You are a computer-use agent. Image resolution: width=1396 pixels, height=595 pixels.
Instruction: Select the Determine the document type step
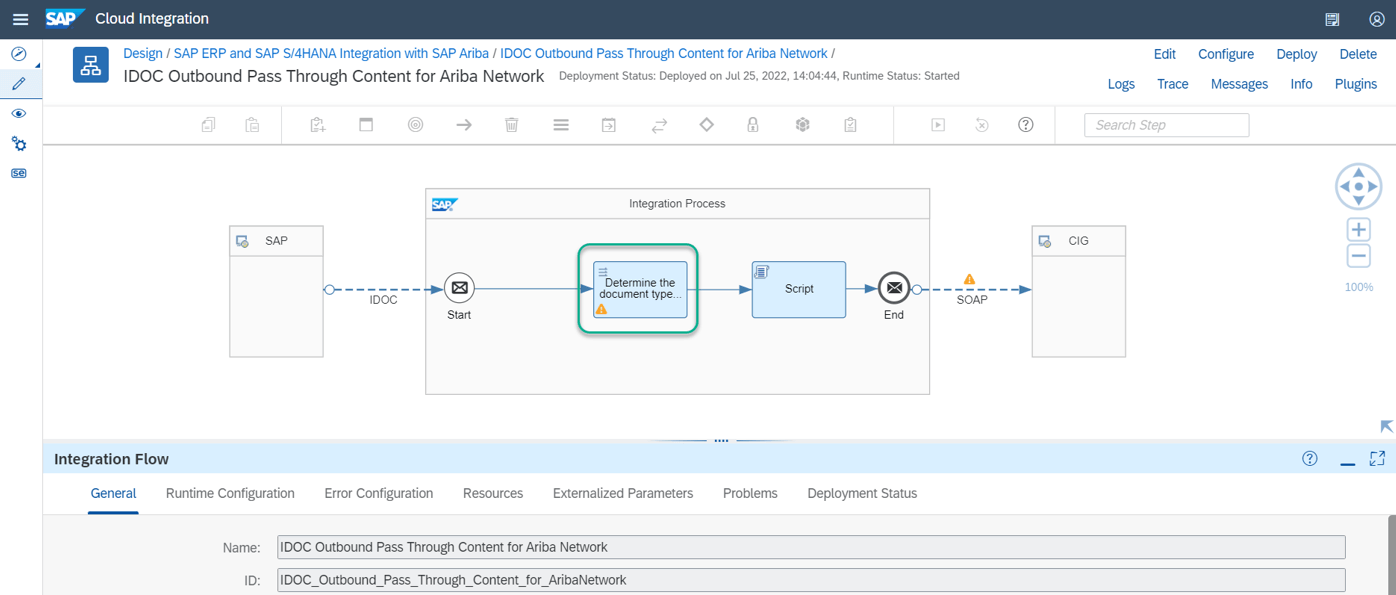640,289
